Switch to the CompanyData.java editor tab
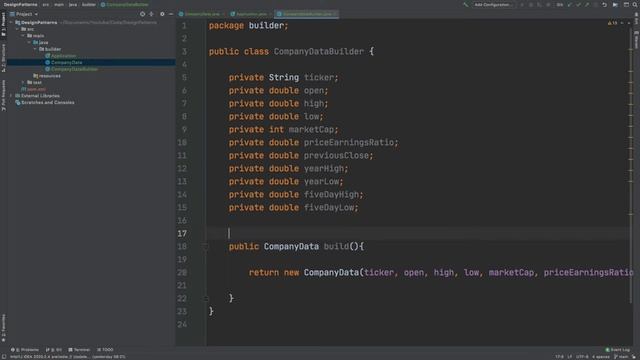 (202, 14)
